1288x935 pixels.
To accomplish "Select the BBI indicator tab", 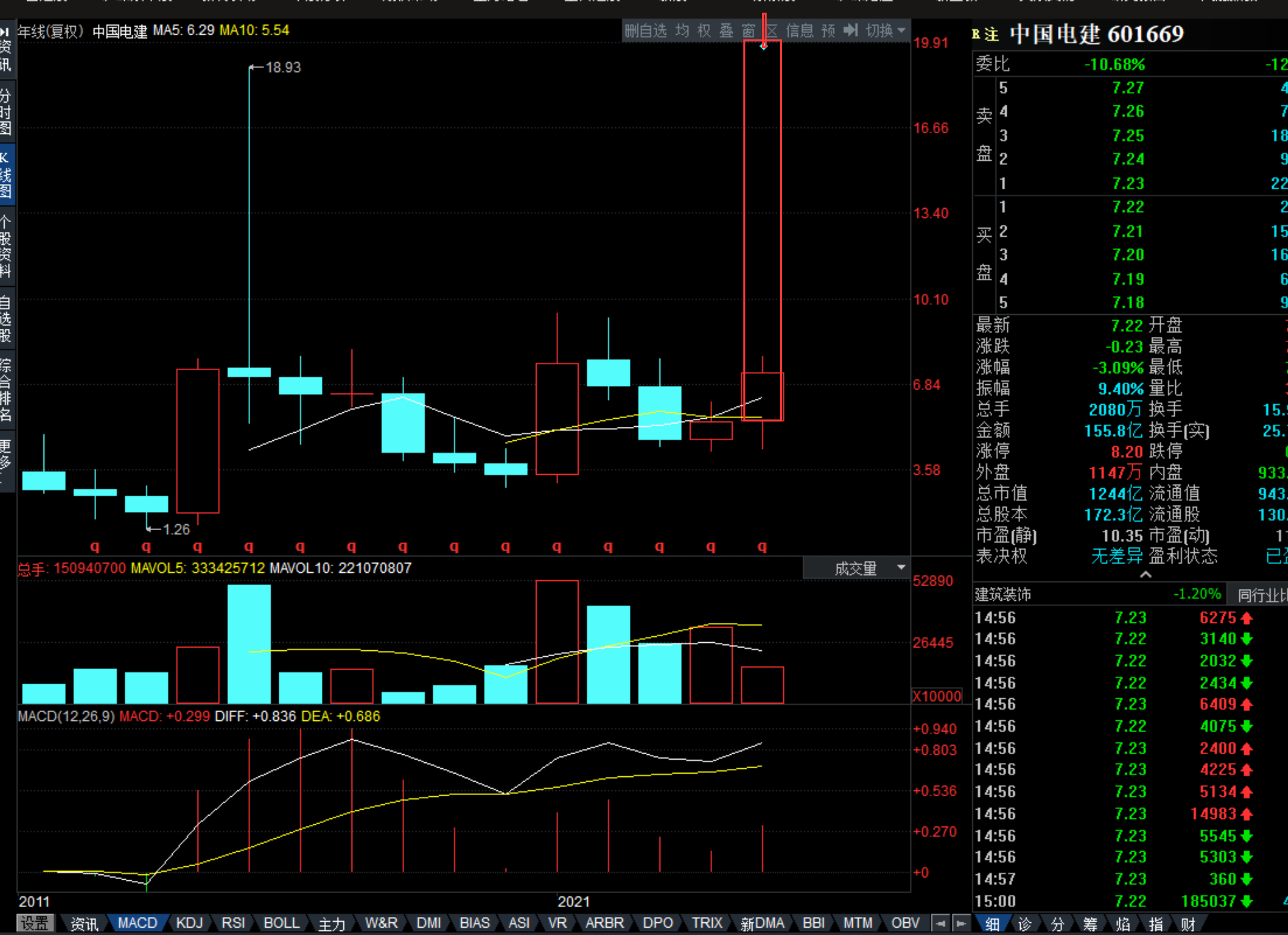I will 814,923.
